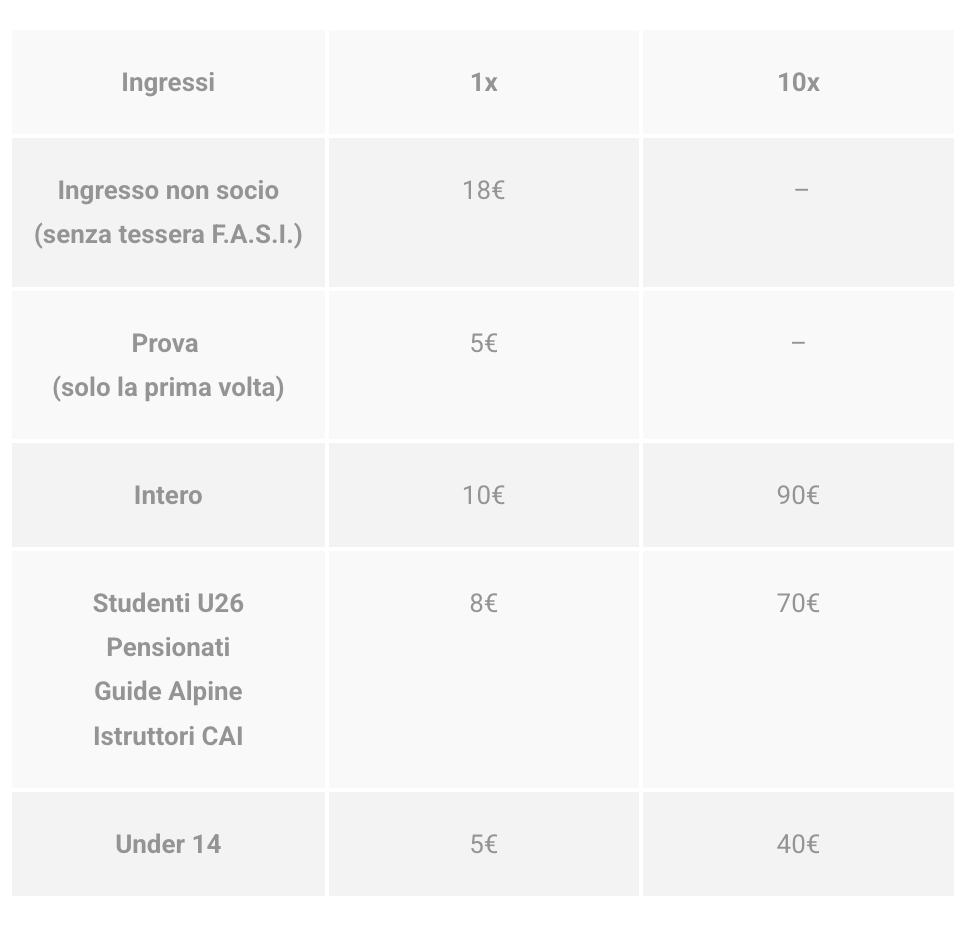Viewport: 970px width, 934px height.
Task: Click the Pensionati text
Action: point(168,647)
